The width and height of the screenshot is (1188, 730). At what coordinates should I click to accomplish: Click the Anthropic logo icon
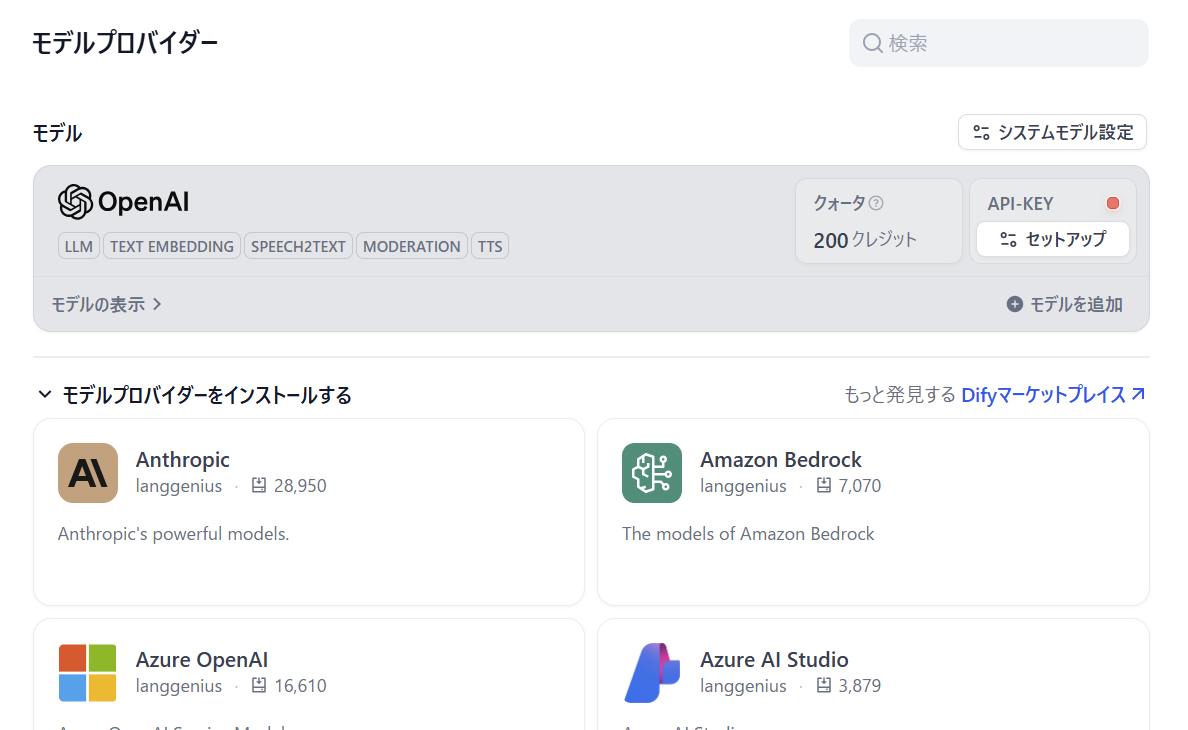coord(88,473)
